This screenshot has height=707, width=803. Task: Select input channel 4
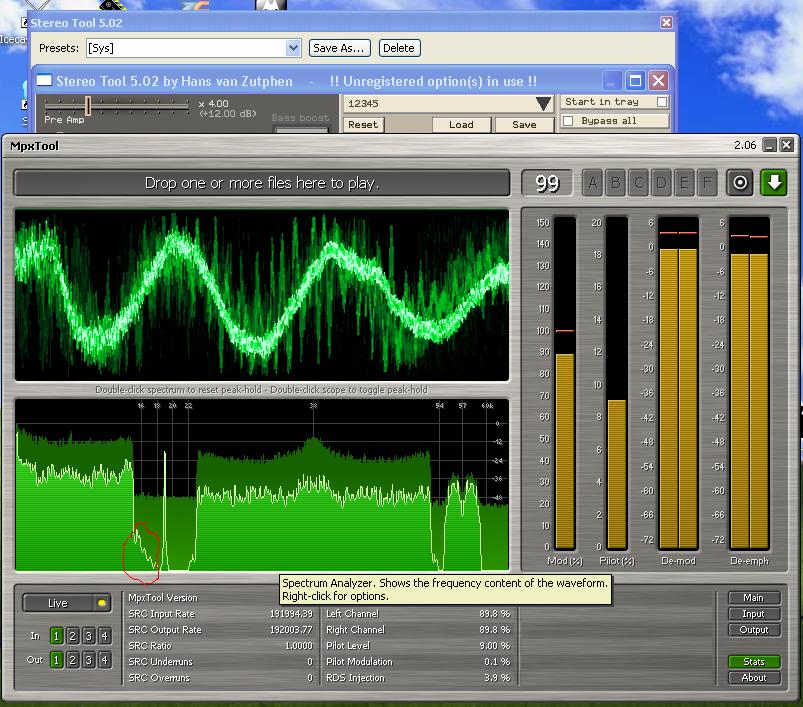pos(104,636)
